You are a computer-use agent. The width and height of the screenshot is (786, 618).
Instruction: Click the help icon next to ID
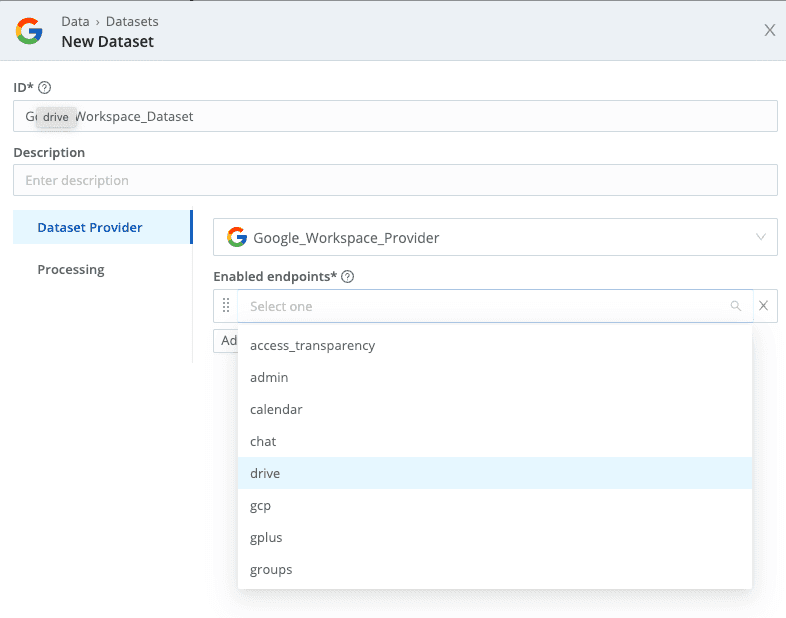44,88
